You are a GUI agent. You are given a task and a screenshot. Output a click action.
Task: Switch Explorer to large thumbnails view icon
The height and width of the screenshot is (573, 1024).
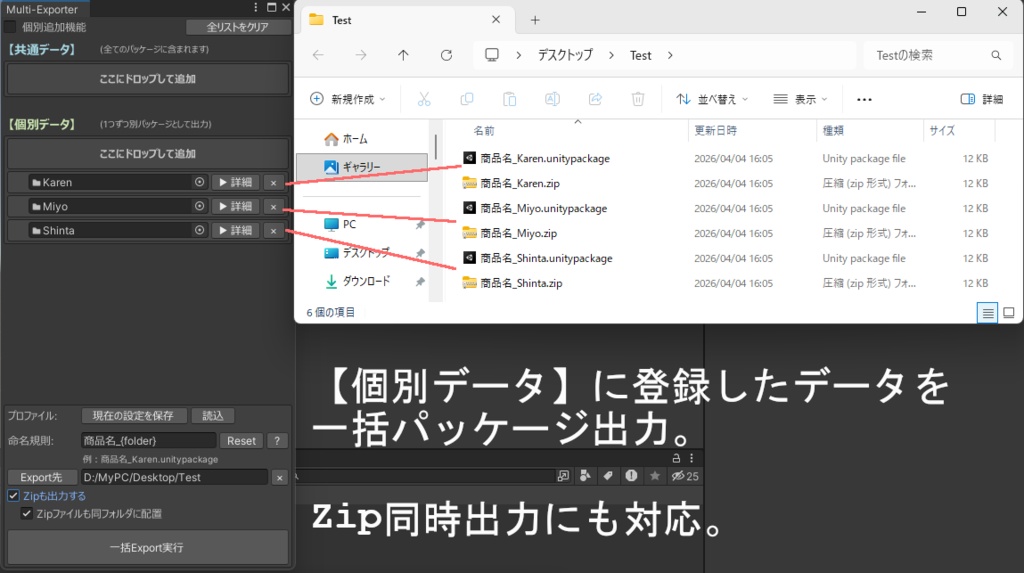[1008, 313]
